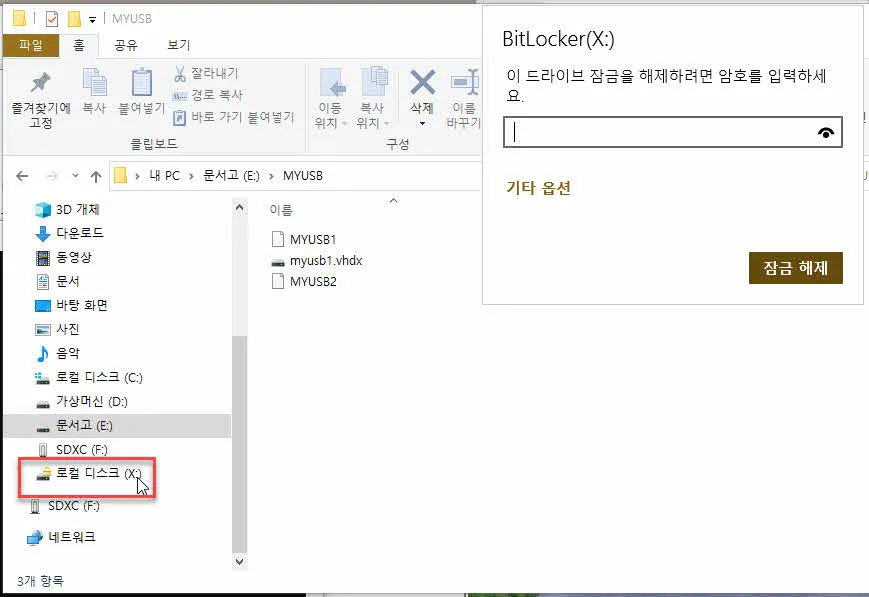
Task: Switch to the 공유 (Share) ribbon tab
Action: pyautogui.click(x=126, y=45)
